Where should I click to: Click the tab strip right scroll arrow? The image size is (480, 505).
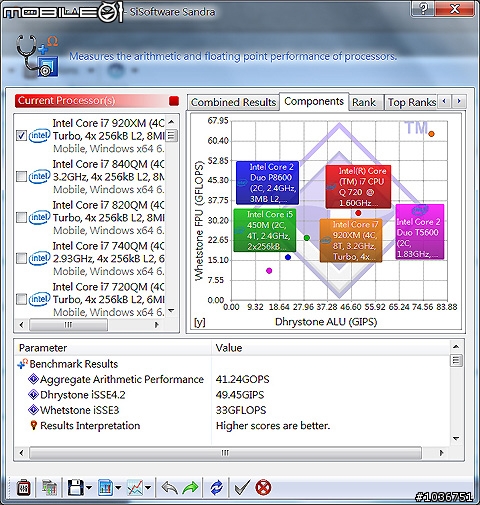(459, 101)
